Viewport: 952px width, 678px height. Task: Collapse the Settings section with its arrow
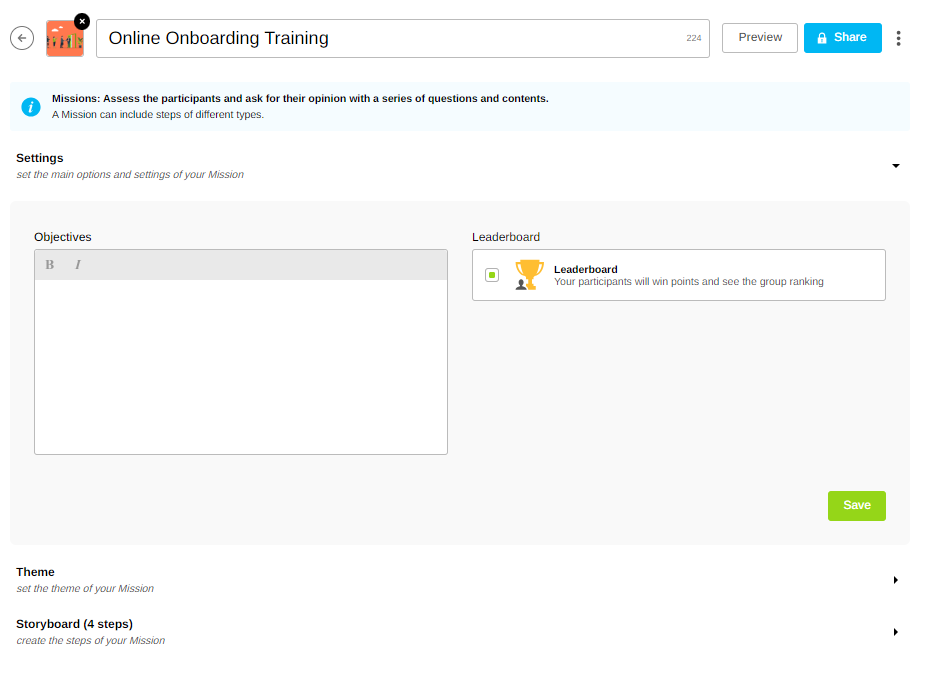(x=895, y=166)
